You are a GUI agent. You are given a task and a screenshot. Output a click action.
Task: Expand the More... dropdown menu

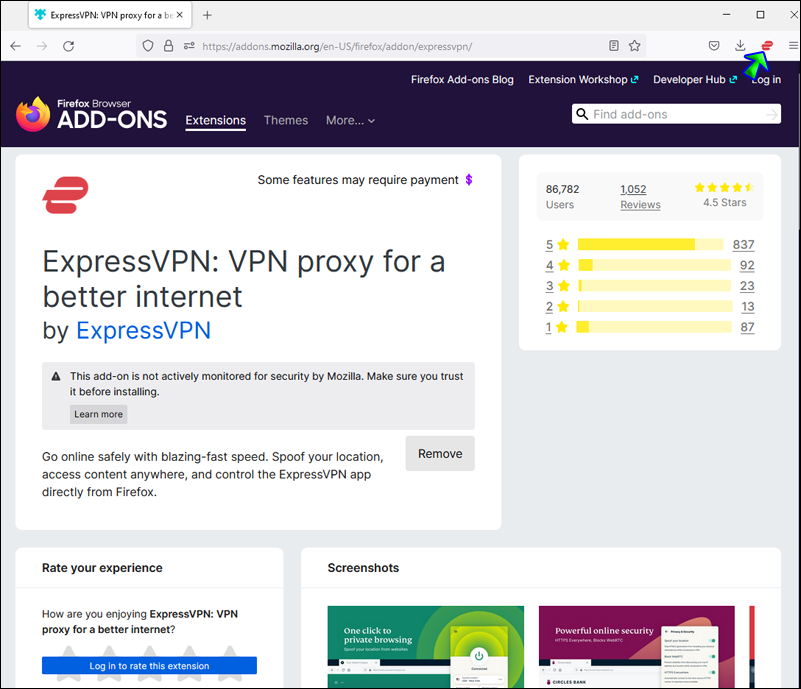coord(350,121)
